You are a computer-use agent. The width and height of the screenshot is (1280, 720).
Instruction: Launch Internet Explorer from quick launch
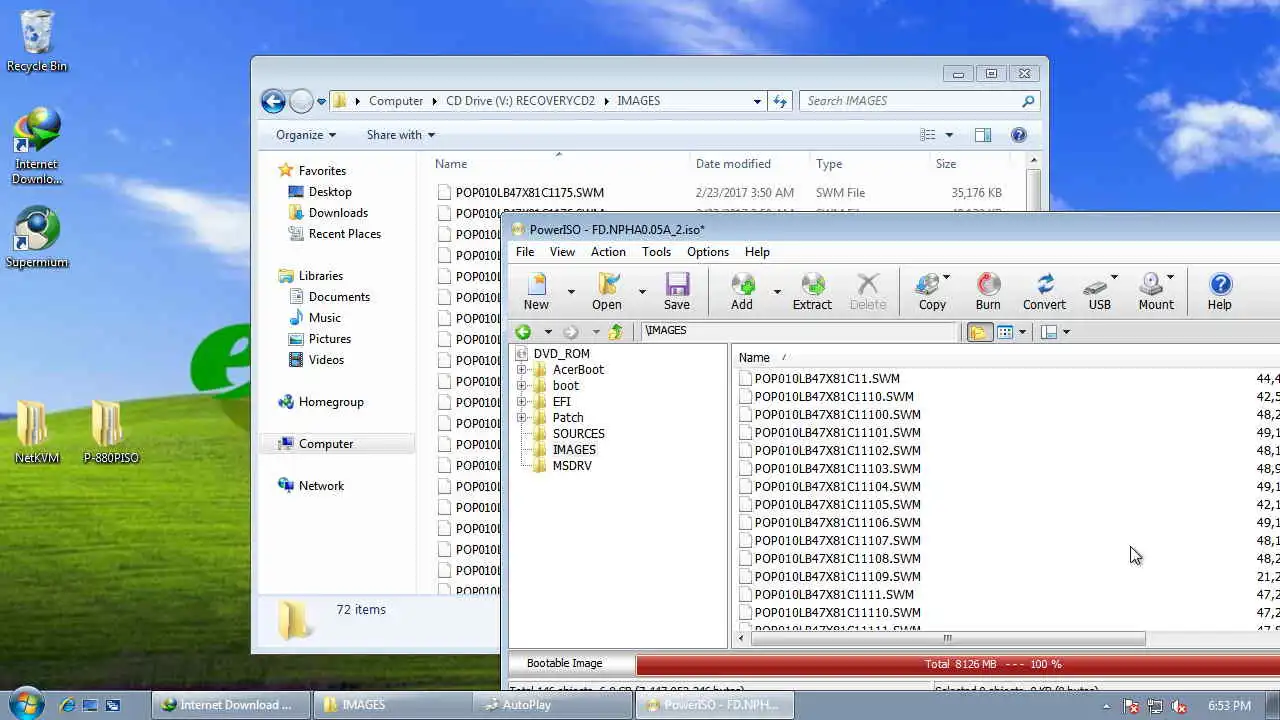(67, 705)
